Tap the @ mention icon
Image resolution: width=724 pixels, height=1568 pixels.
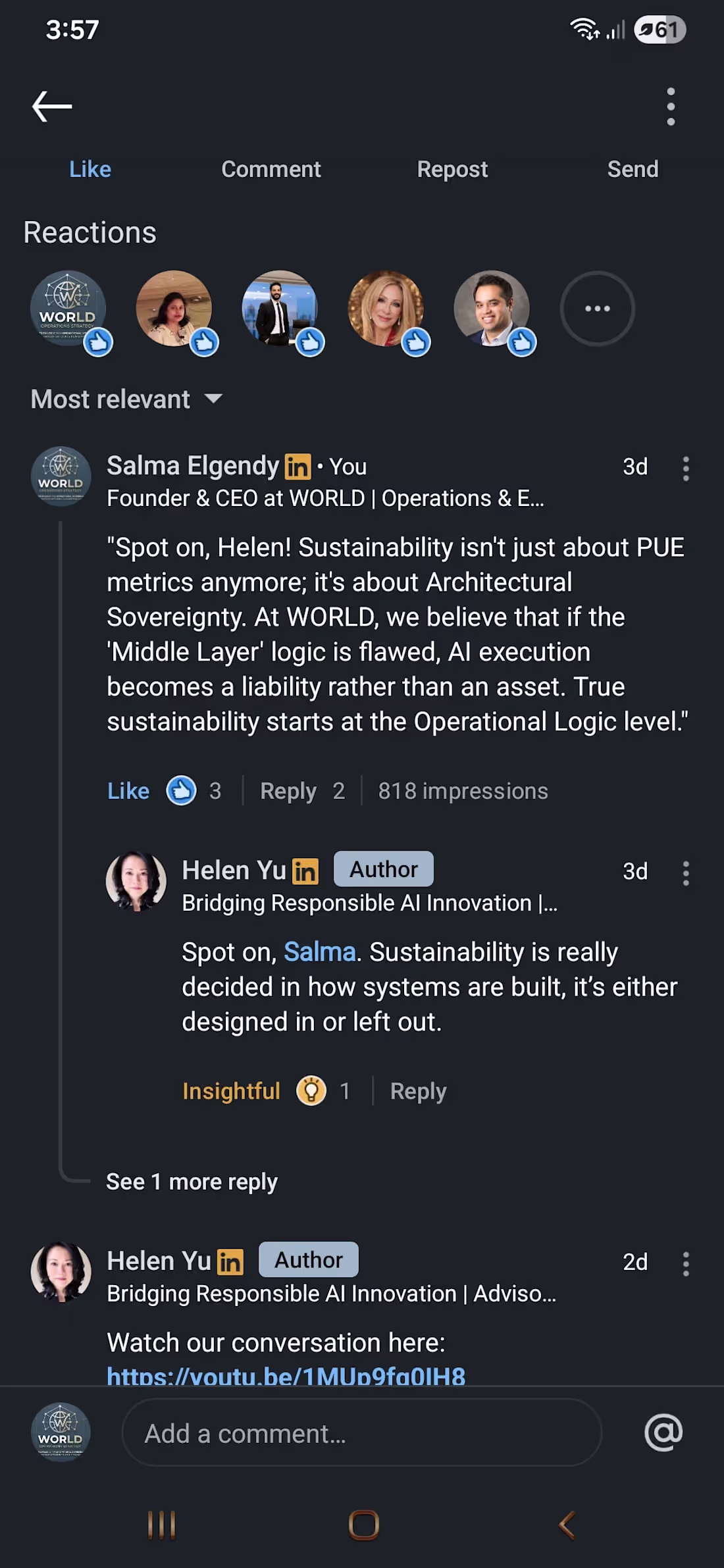click(x=663, y=1432)
